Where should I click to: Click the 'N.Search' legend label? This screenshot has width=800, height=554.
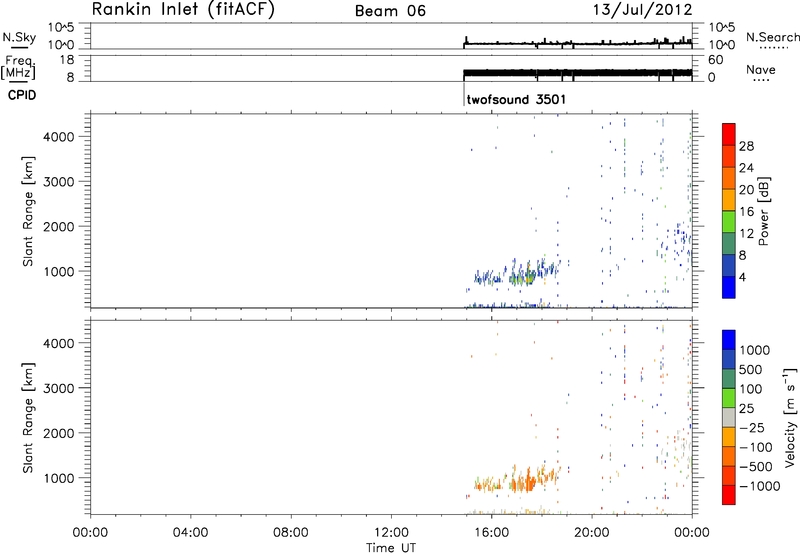pos(772,37)
